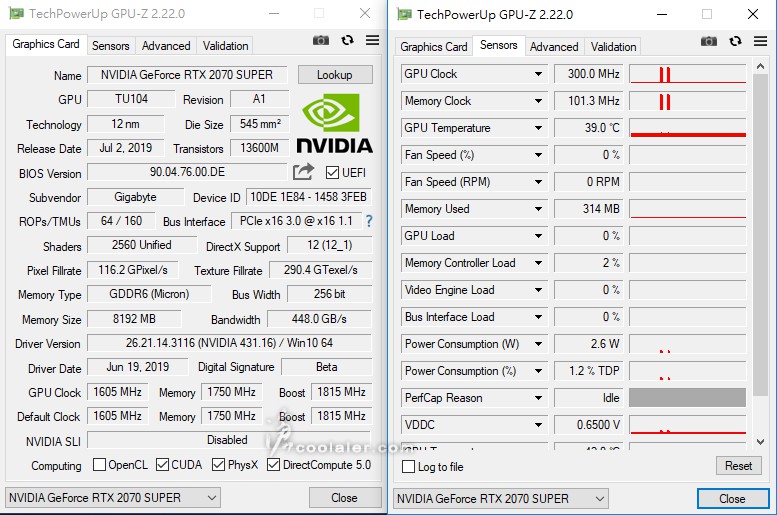777x515 pixels.
Task: Click the BIOS Version field 90.04.76.00.DE
Action: [x=187, y=172]
